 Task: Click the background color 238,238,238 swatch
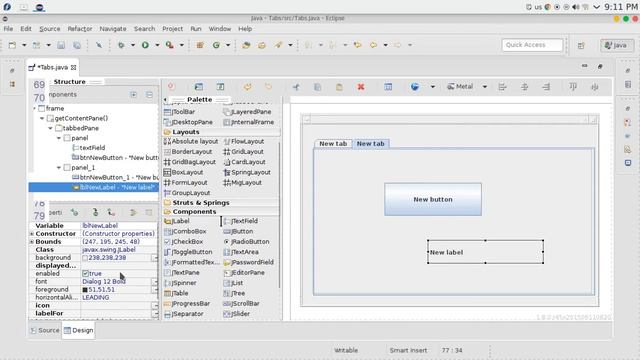(85, 258)
